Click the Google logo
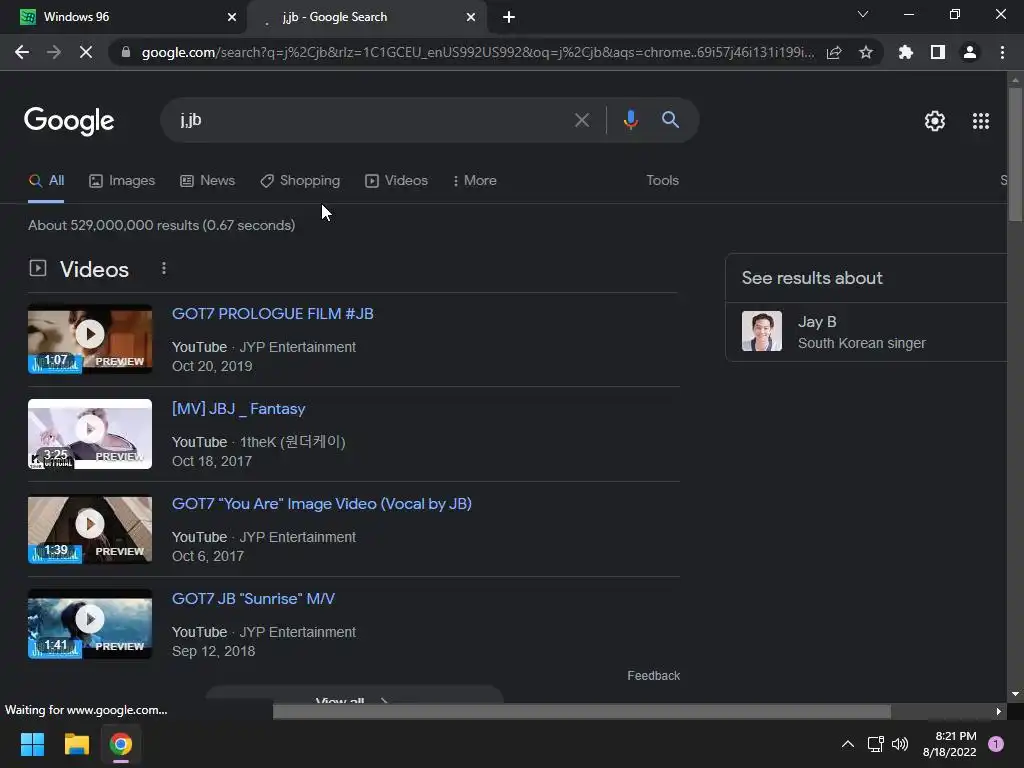Screen dimensions: 1024x768 tap(69, 121)
